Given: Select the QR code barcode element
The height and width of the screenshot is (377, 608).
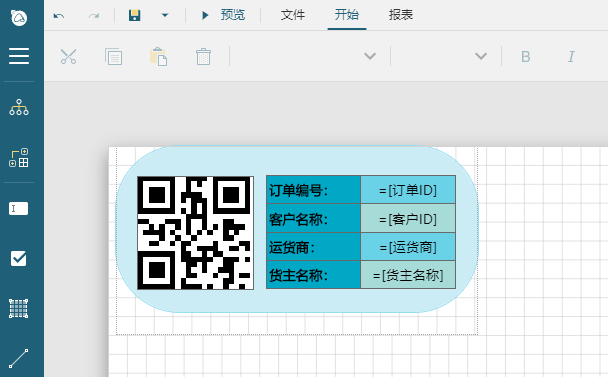Looking at the screenshot, I should [x=195, y=233].
